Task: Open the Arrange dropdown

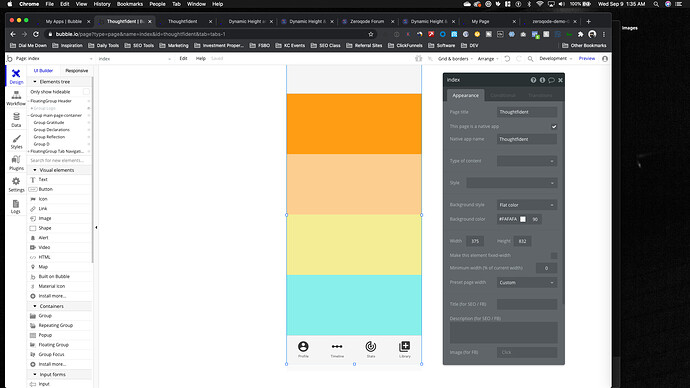Action: [x=488, y=59]
